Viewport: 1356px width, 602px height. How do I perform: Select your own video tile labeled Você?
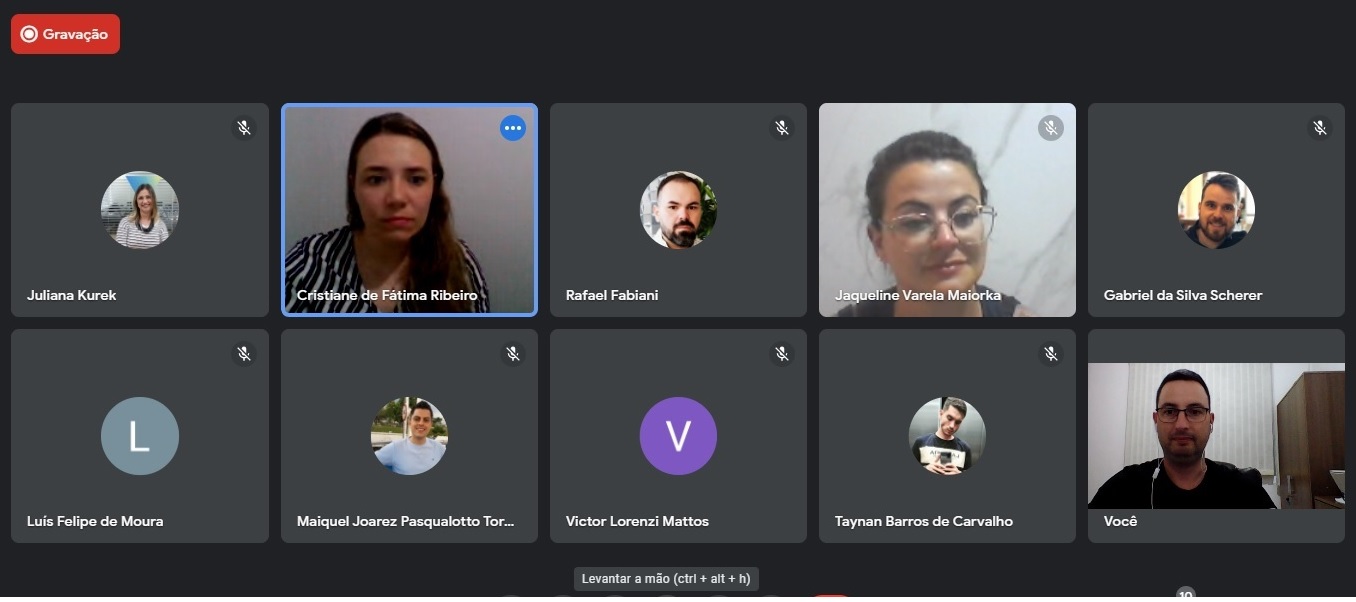pyautogui.click(x=1216, y=436)
